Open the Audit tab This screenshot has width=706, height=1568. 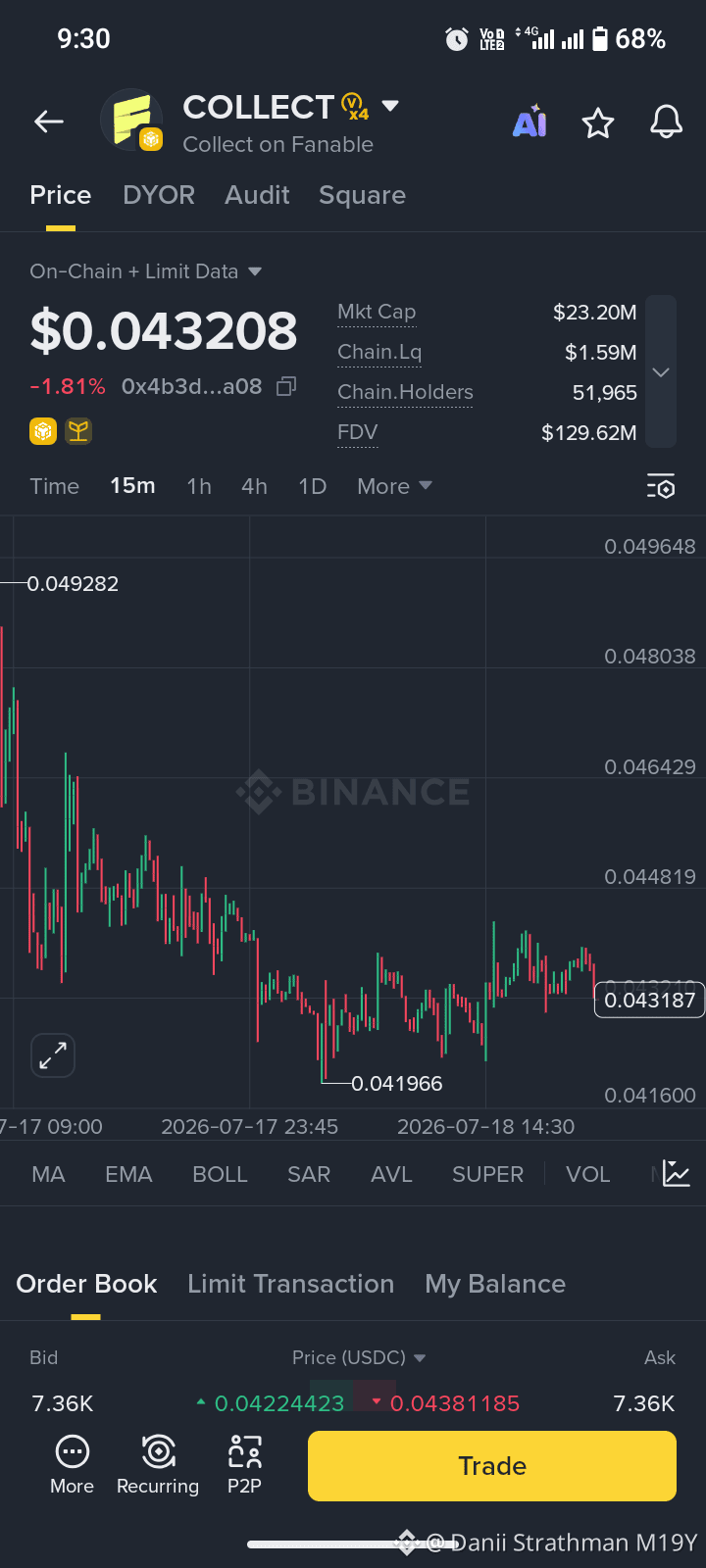pyautogui.click(x=257, y=195)
